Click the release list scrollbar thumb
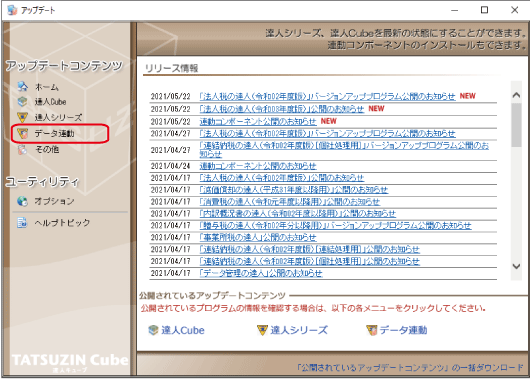 click(x=516, y=125)
